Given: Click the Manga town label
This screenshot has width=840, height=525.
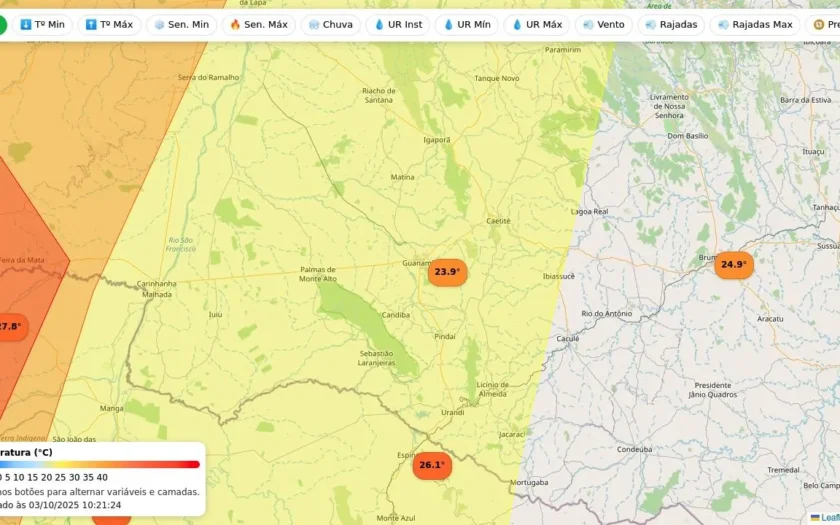Looking at the screenshot, I should coord(111,409).
